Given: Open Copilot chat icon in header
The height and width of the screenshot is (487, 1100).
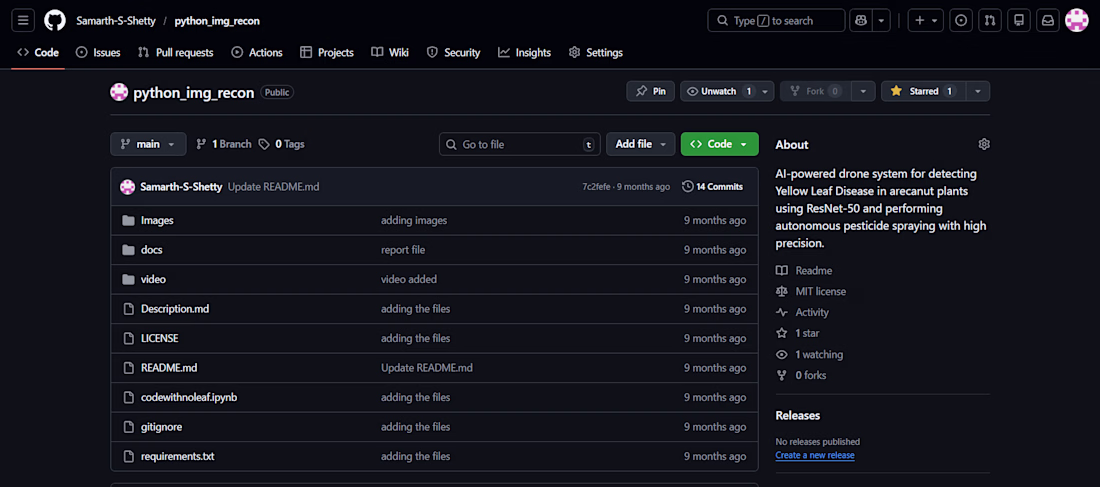Looking at the screenshot, I should [x=859, y=20].
